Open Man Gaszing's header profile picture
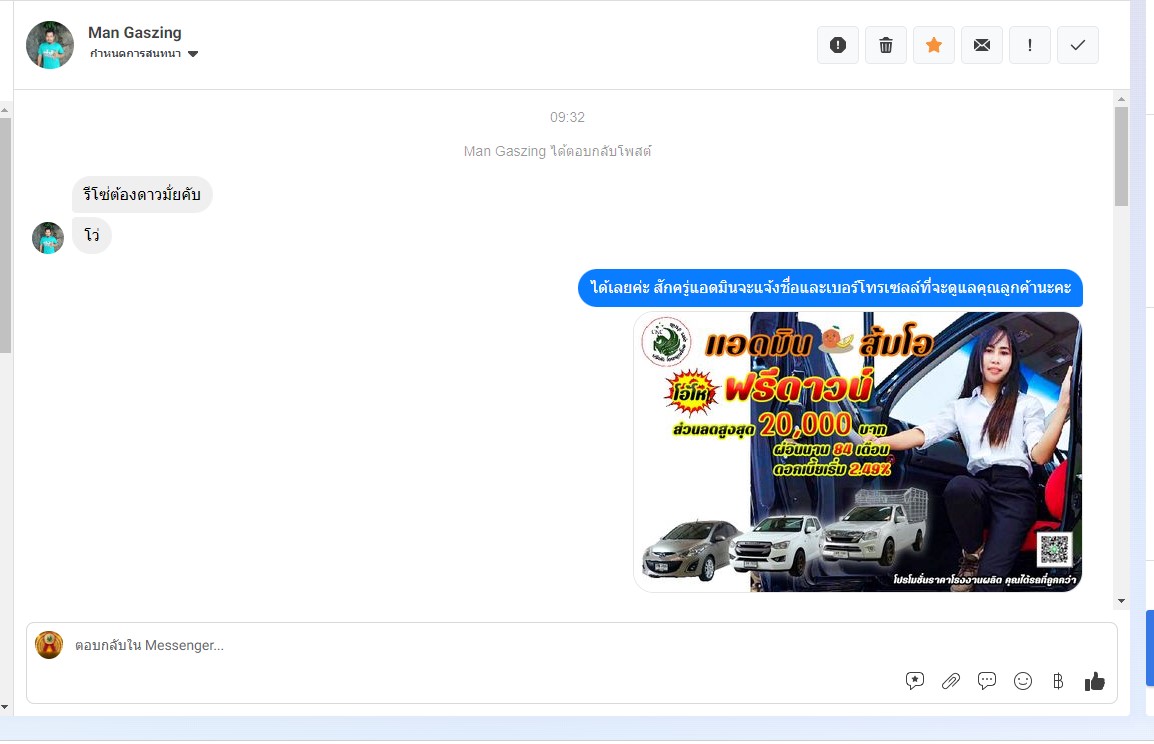The height and width of the screenshot is (744, 1154). (x=50, y=45)
